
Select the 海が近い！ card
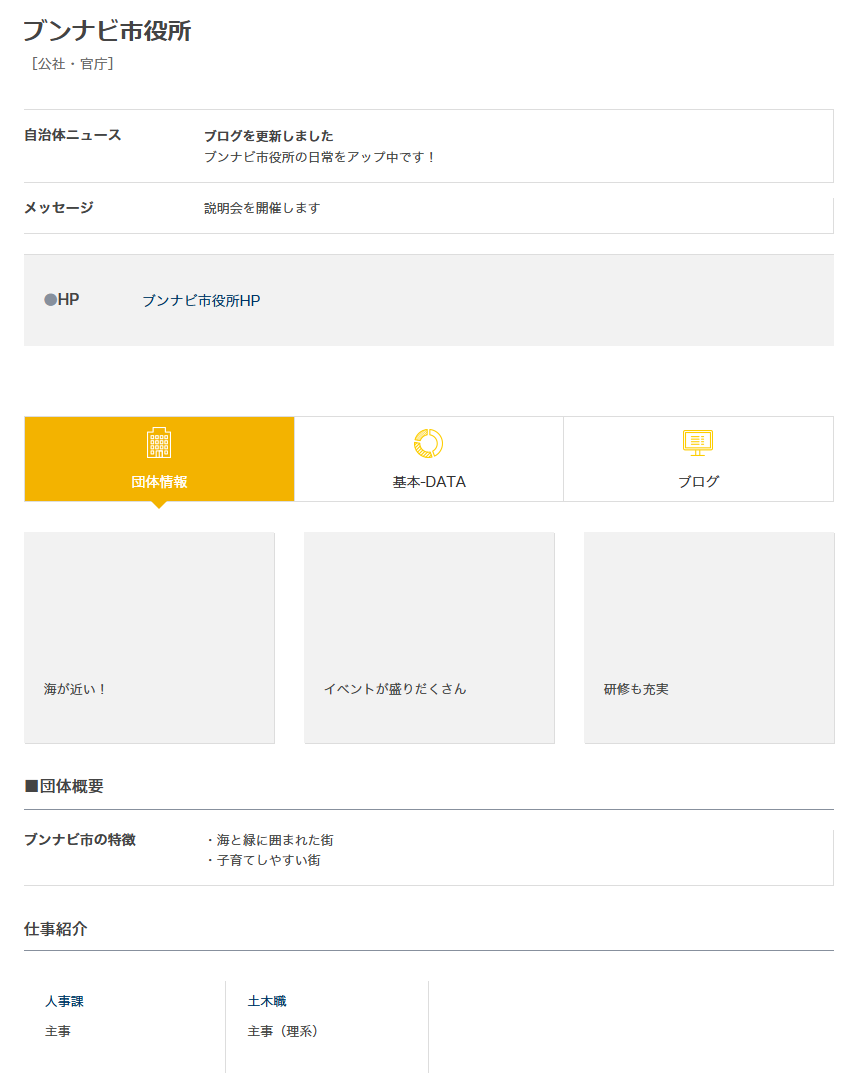(x=149, y=637)
